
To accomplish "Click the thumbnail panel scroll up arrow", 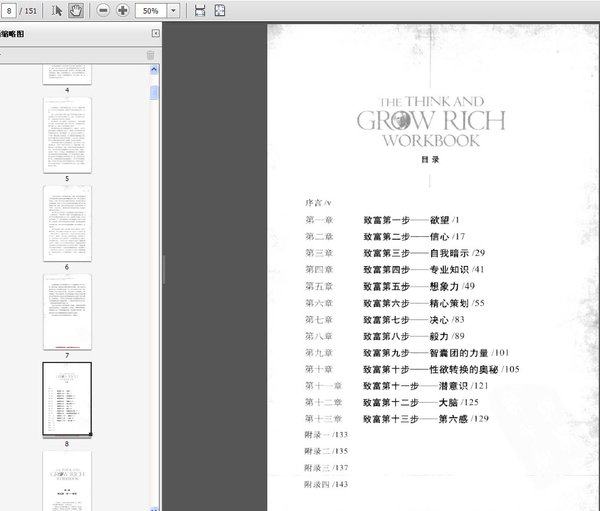I will coord(154,69).
